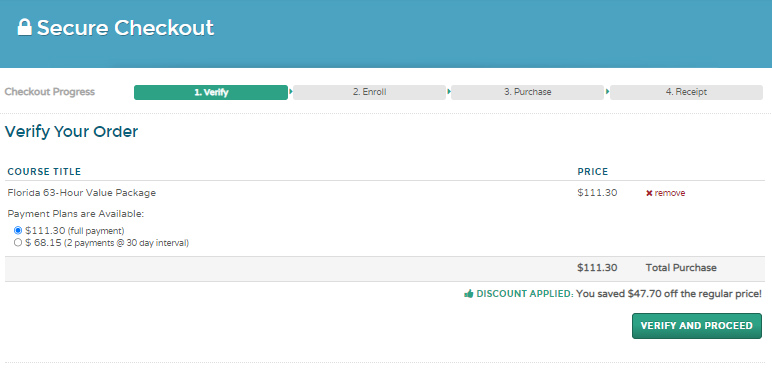The width and height of the screenshot is (772, 376).
Task: Go to the 2. Enroll step
Action: [x=369, y=93]
